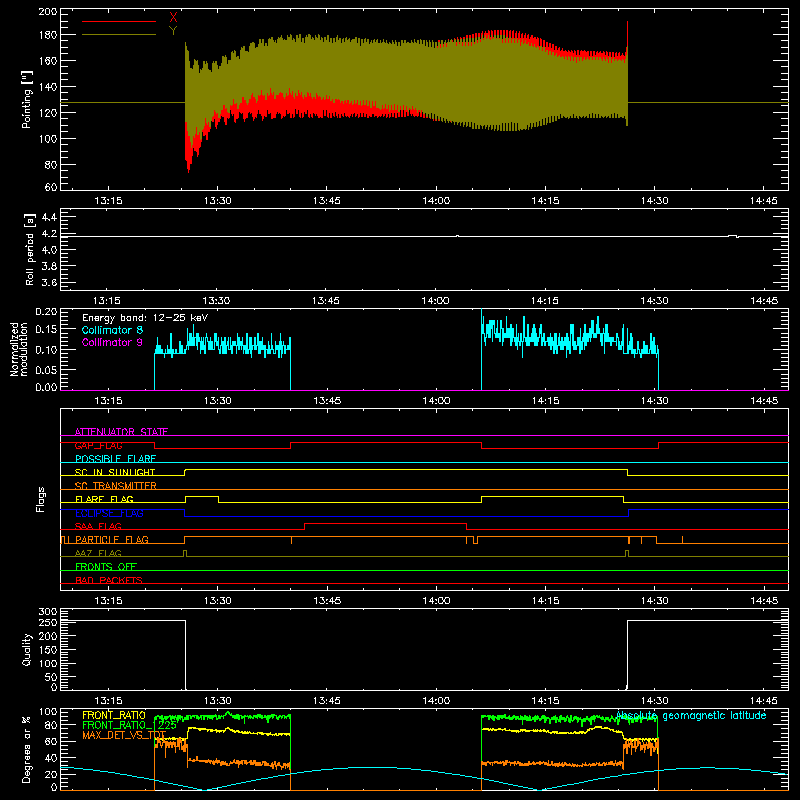Click the GAP_FLAG label
The width and height of the screenshot is (800, 800).
(x=98, y=445)
